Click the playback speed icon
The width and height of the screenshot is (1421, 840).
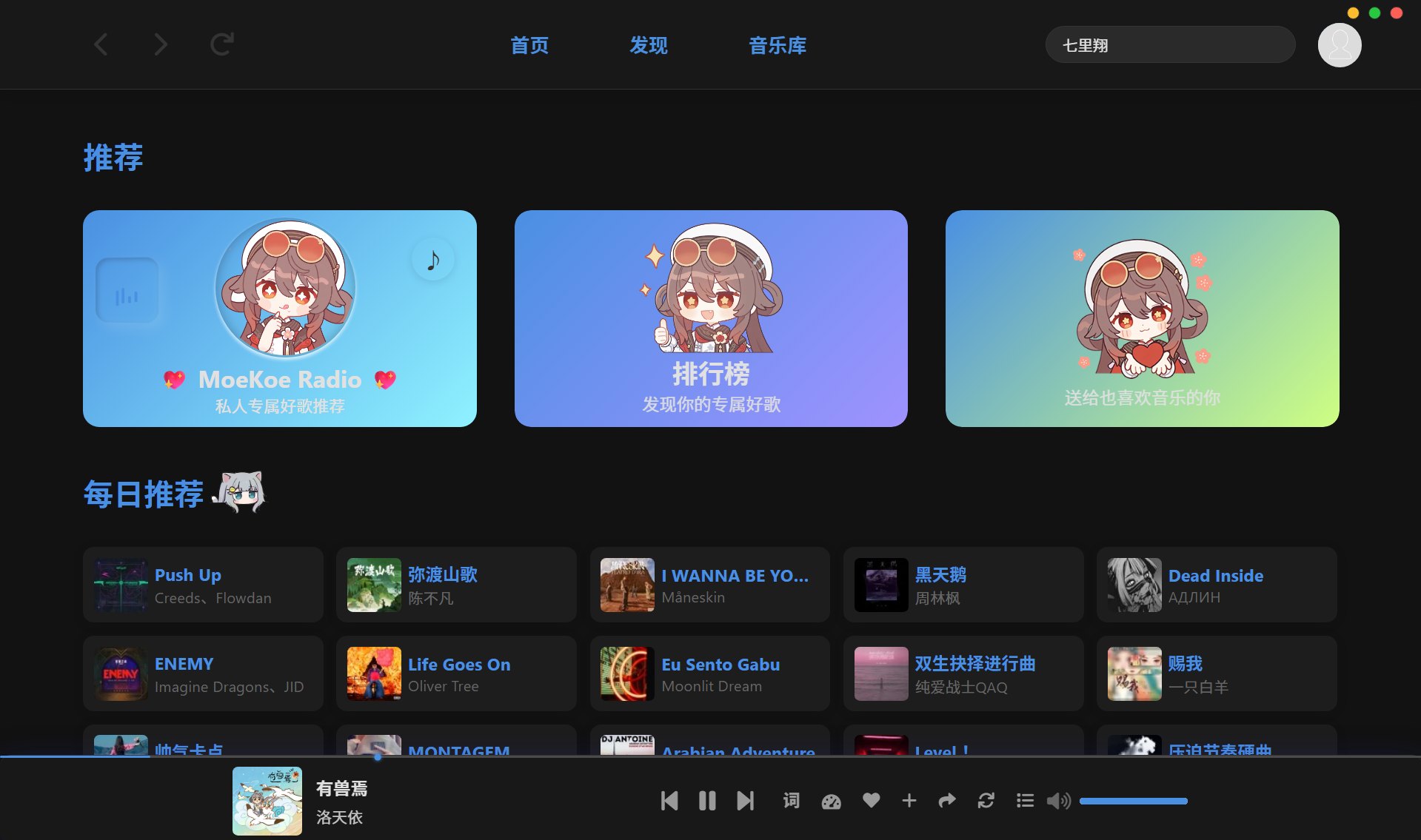pos(831,801)
